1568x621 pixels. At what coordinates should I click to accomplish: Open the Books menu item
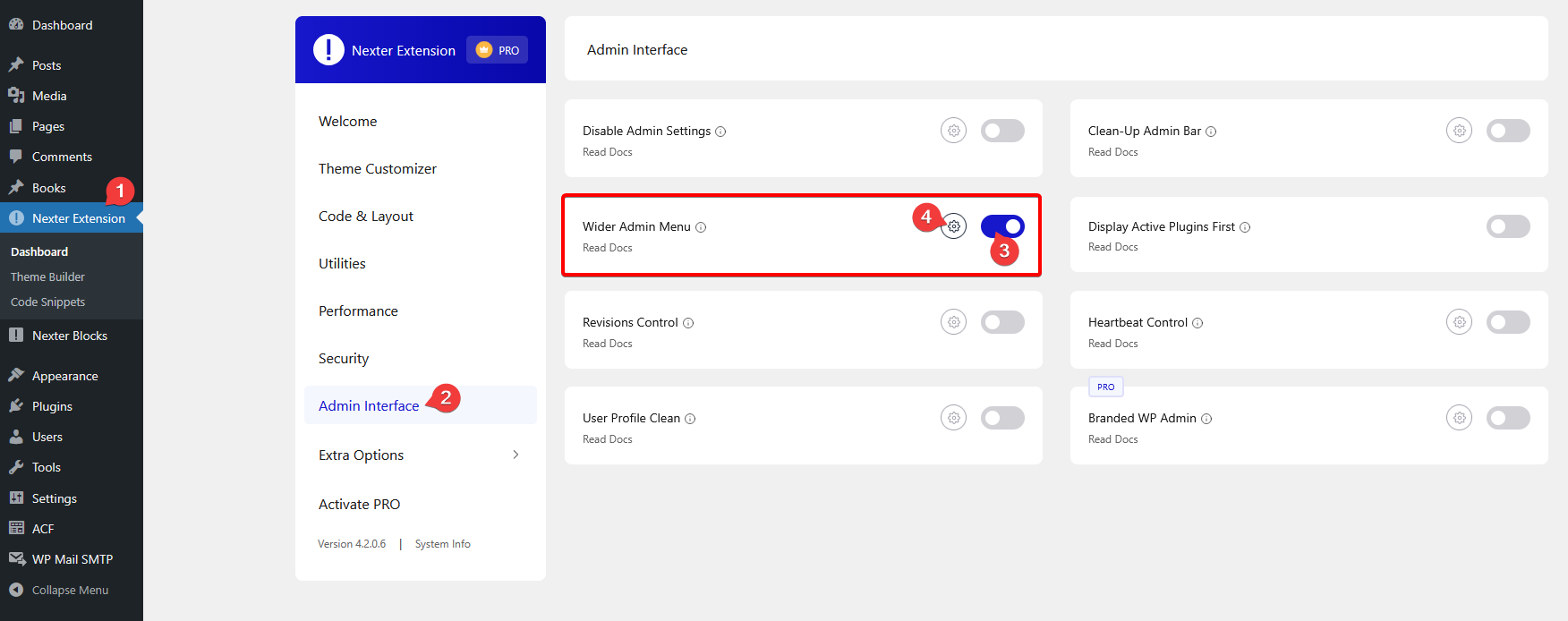[45, 188]
